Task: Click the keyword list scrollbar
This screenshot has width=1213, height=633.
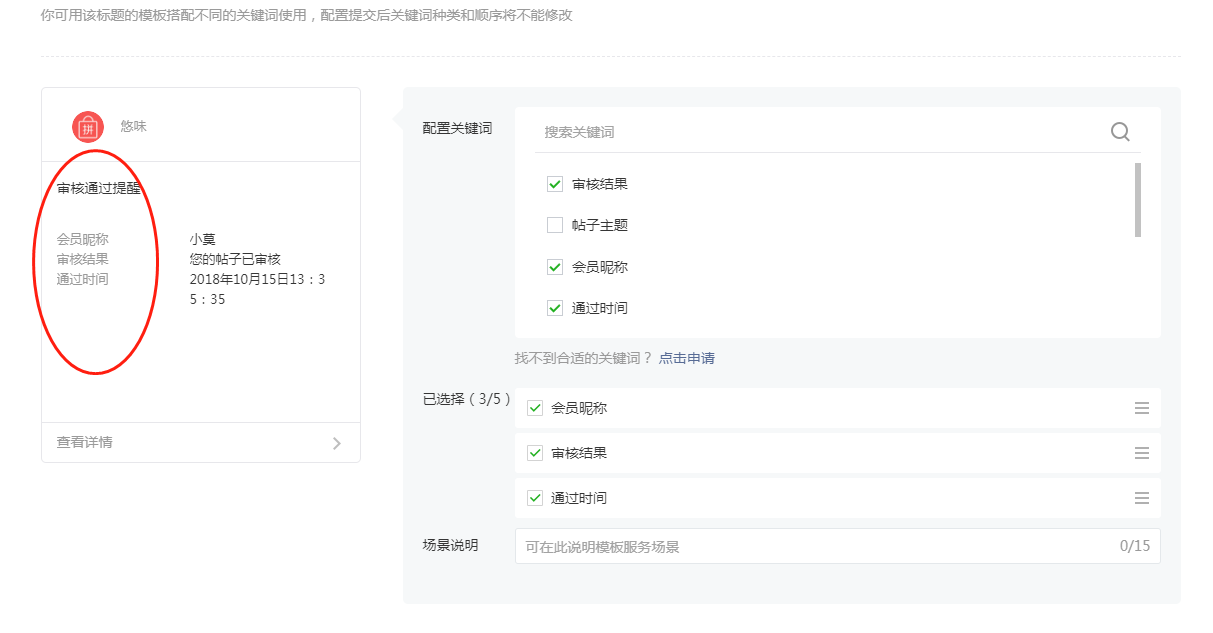Action: (x=1138, y=200)
